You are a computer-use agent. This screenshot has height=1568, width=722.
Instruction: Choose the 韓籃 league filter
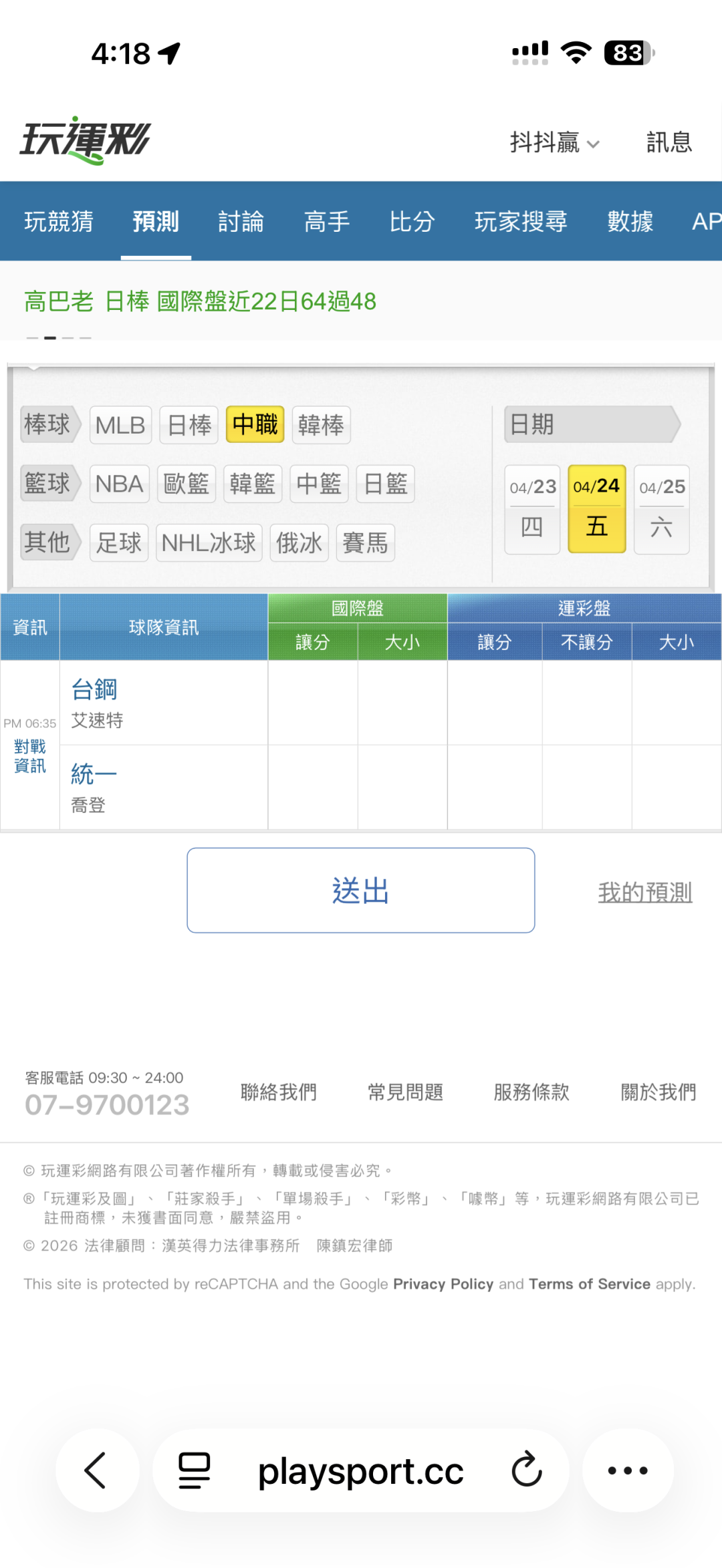click(253, 484)
